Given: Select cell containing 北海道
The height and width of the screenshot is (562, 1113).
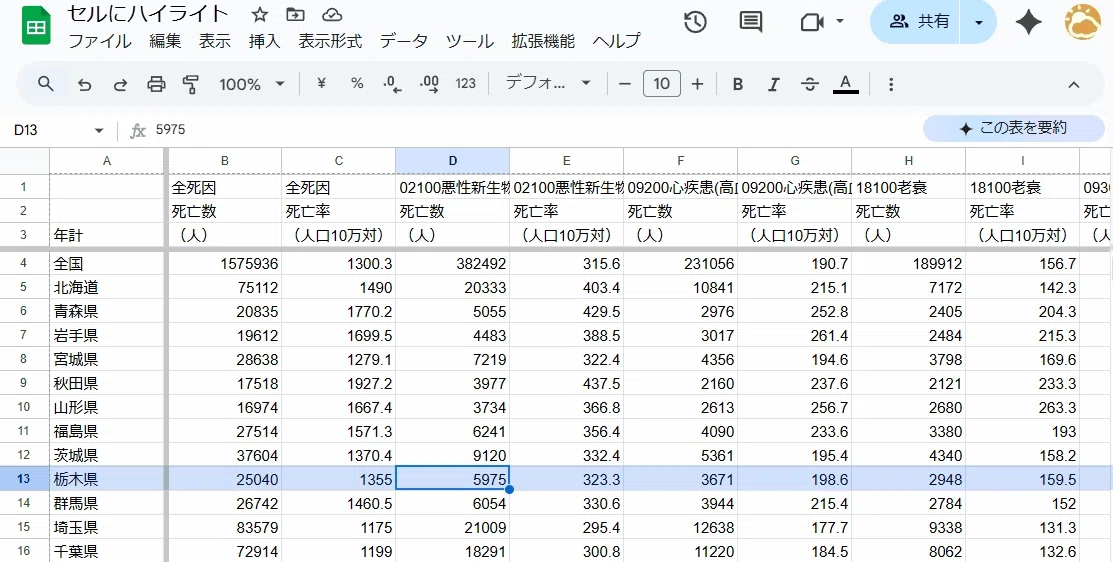Looking at the screenshot, I should [106, 287].
